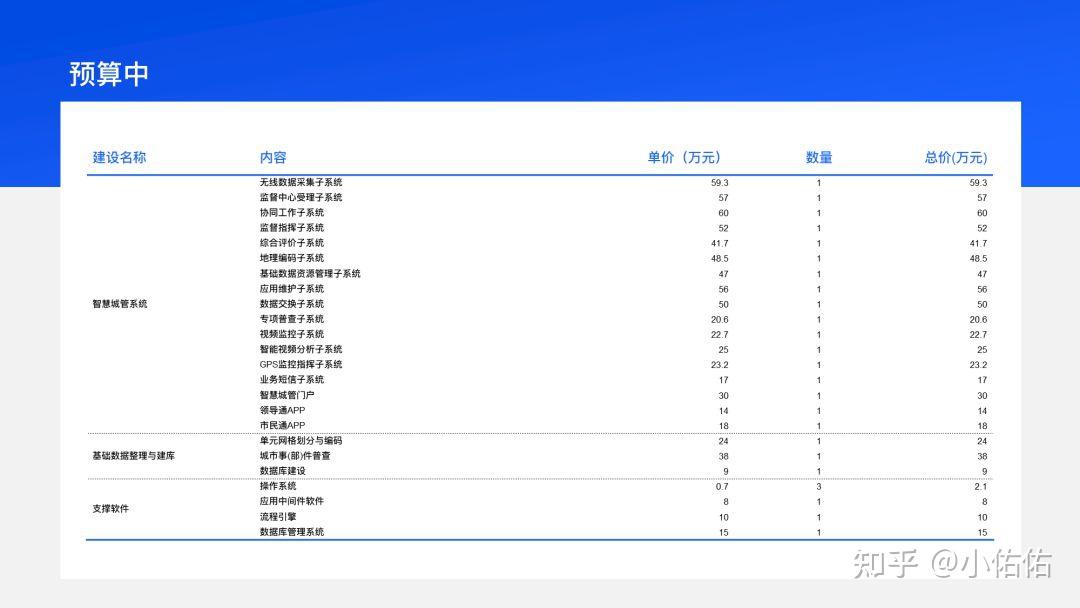Viewport: 1080px width, 608px height.
Task: Click the 操作系统 entry
Action: click(x=278, y=486)
